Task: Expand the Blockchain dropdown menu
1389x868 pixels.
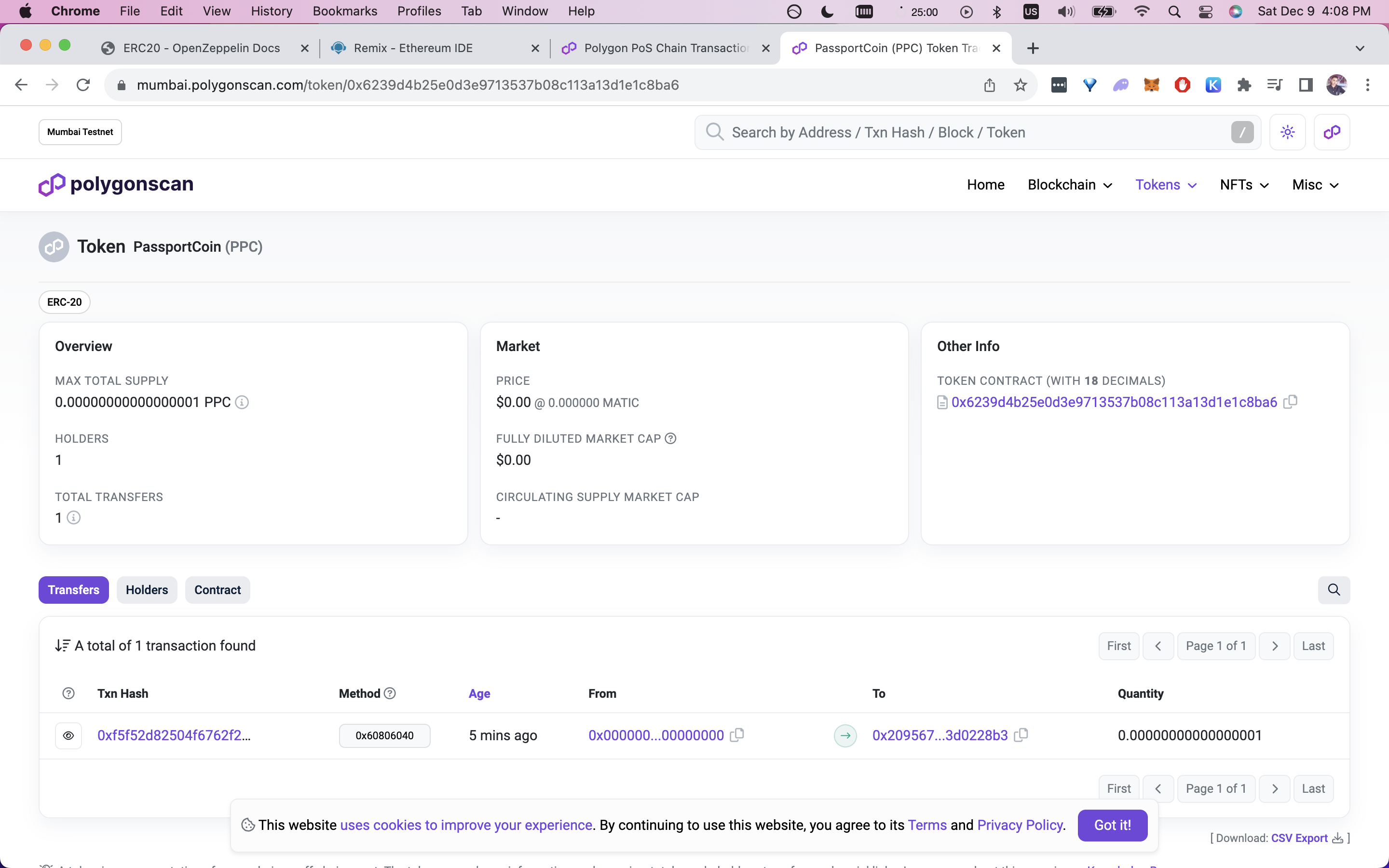Action: point(1070,185)
